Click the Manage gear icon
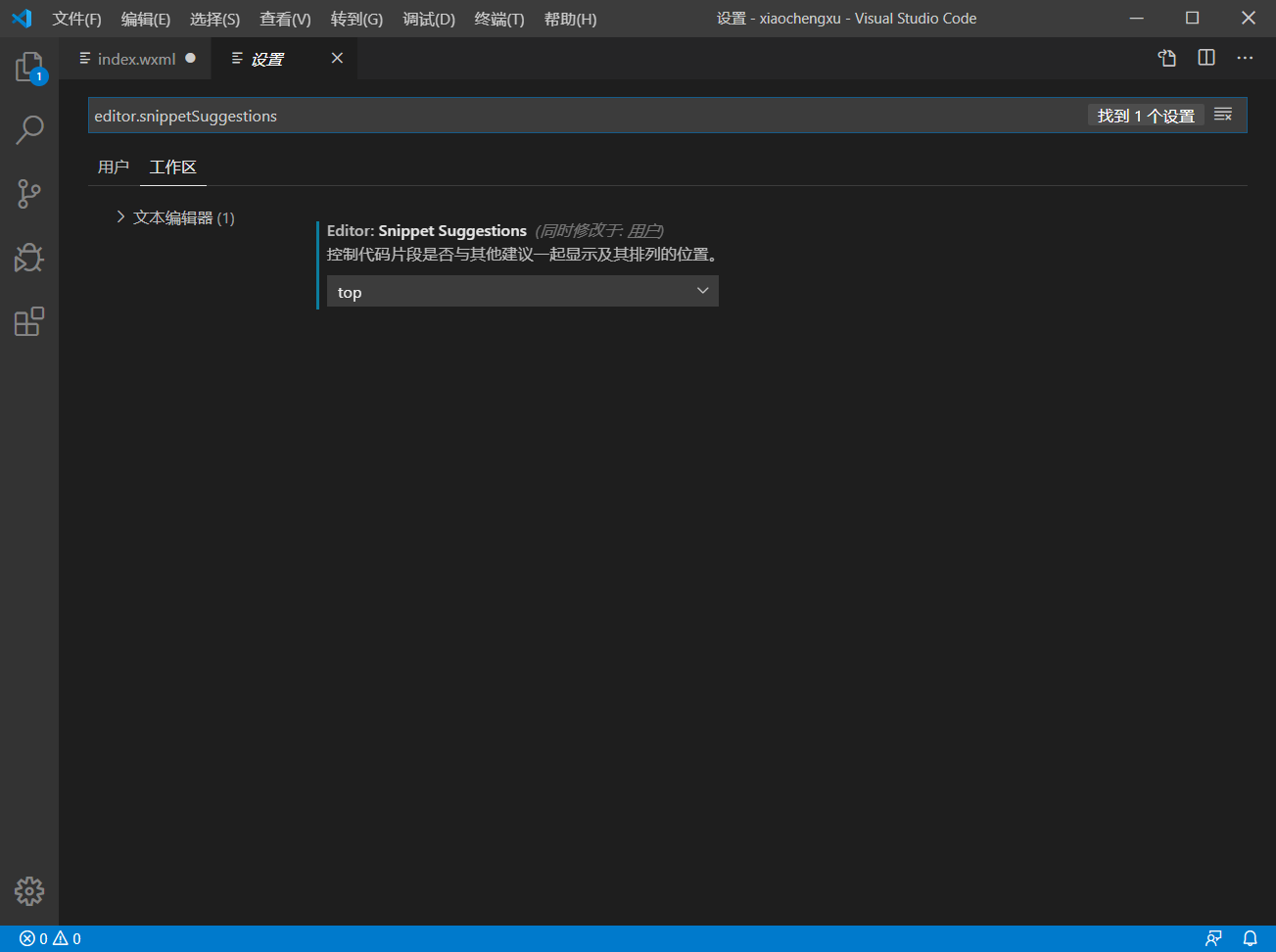The height and width of the screenshot is (952, 1276). coord(29,891)
